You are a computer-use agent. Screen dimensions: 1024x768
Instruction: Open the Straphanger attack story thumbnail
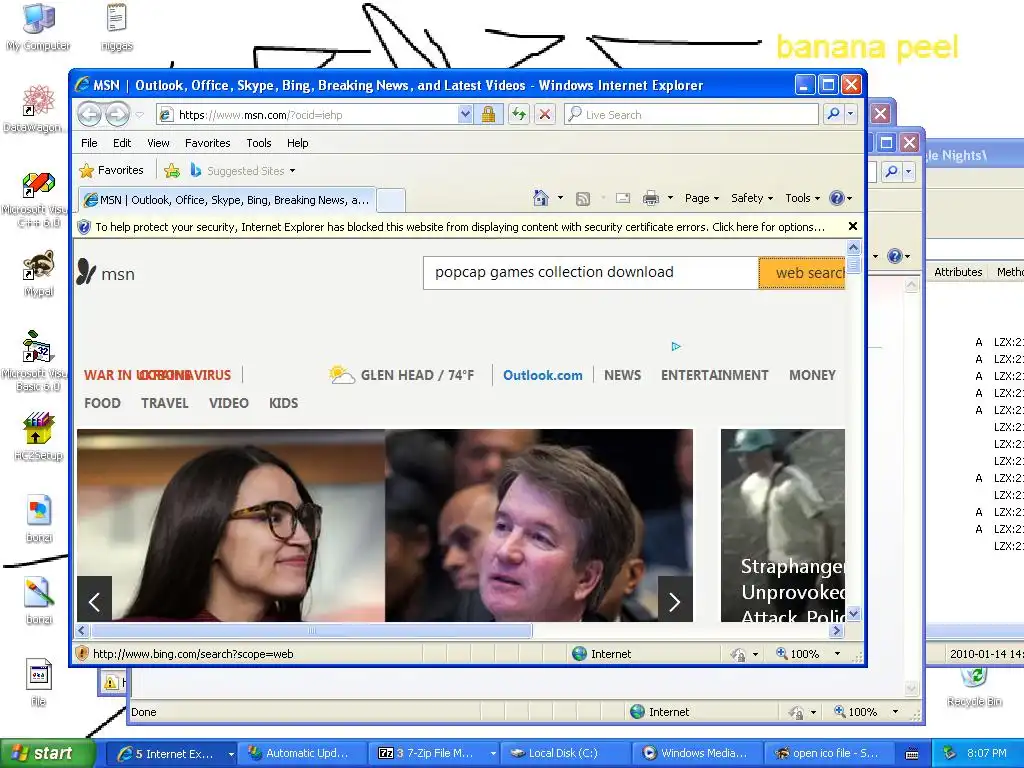(x=783, y=525)
